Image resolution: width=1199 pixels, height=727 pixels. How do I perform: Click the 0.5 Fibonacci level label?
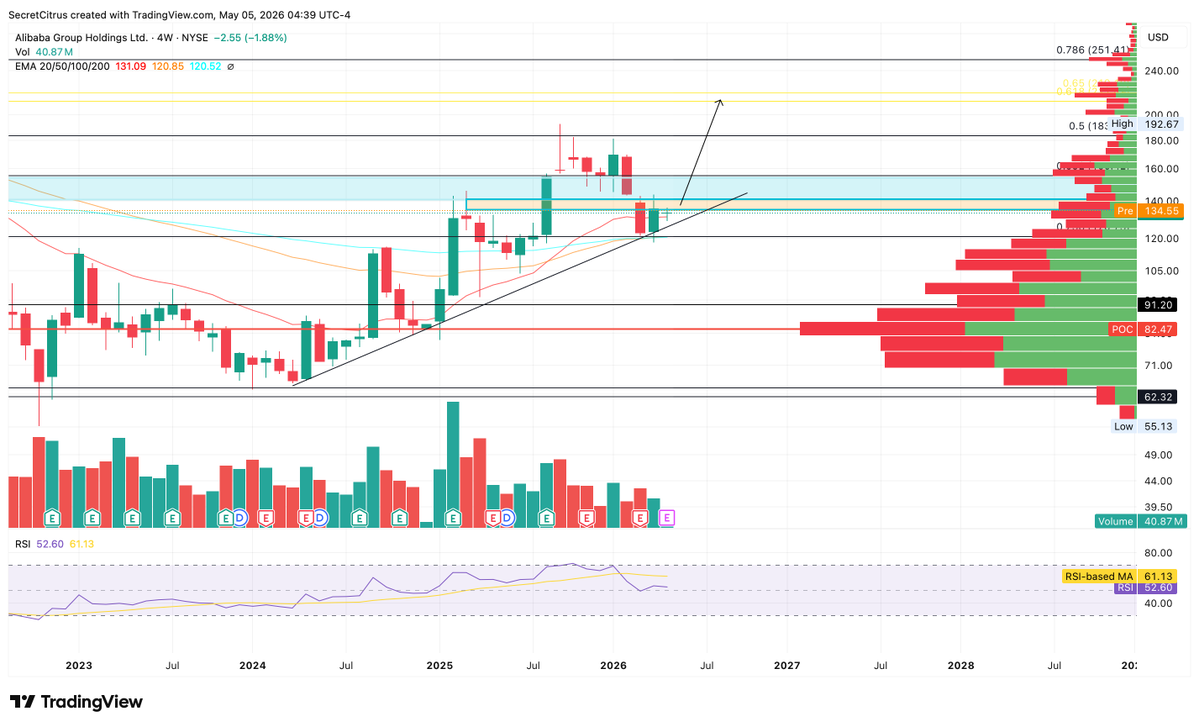click(1089, 126)
